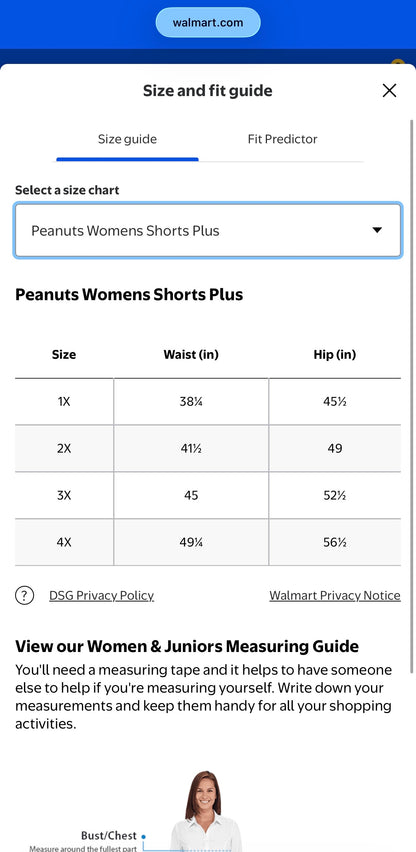The width and height of the screenshot is (416, 852).
Task: Open the DSG Privacy Policy link
Action: [102, 596]
